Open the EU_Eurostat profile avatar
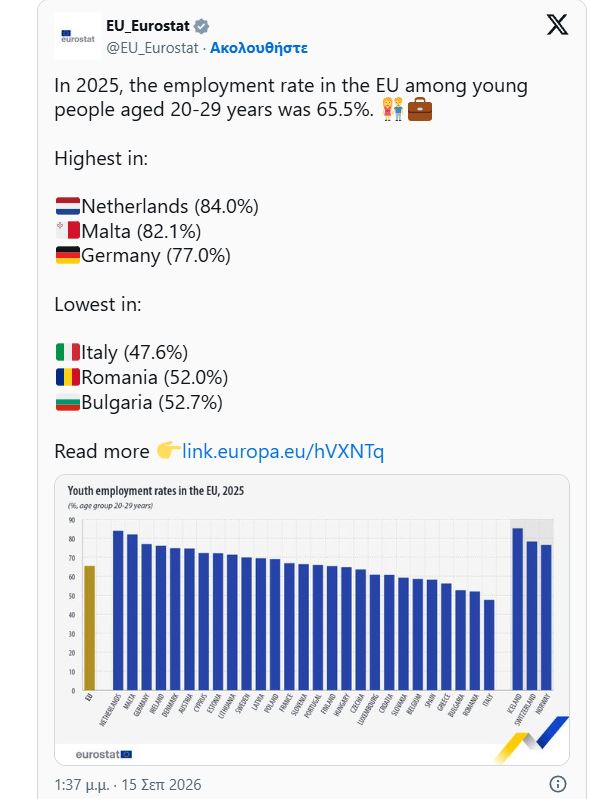The width and height of the screenshot is (590, 799). pyautogui.click(x=77, y=36)
